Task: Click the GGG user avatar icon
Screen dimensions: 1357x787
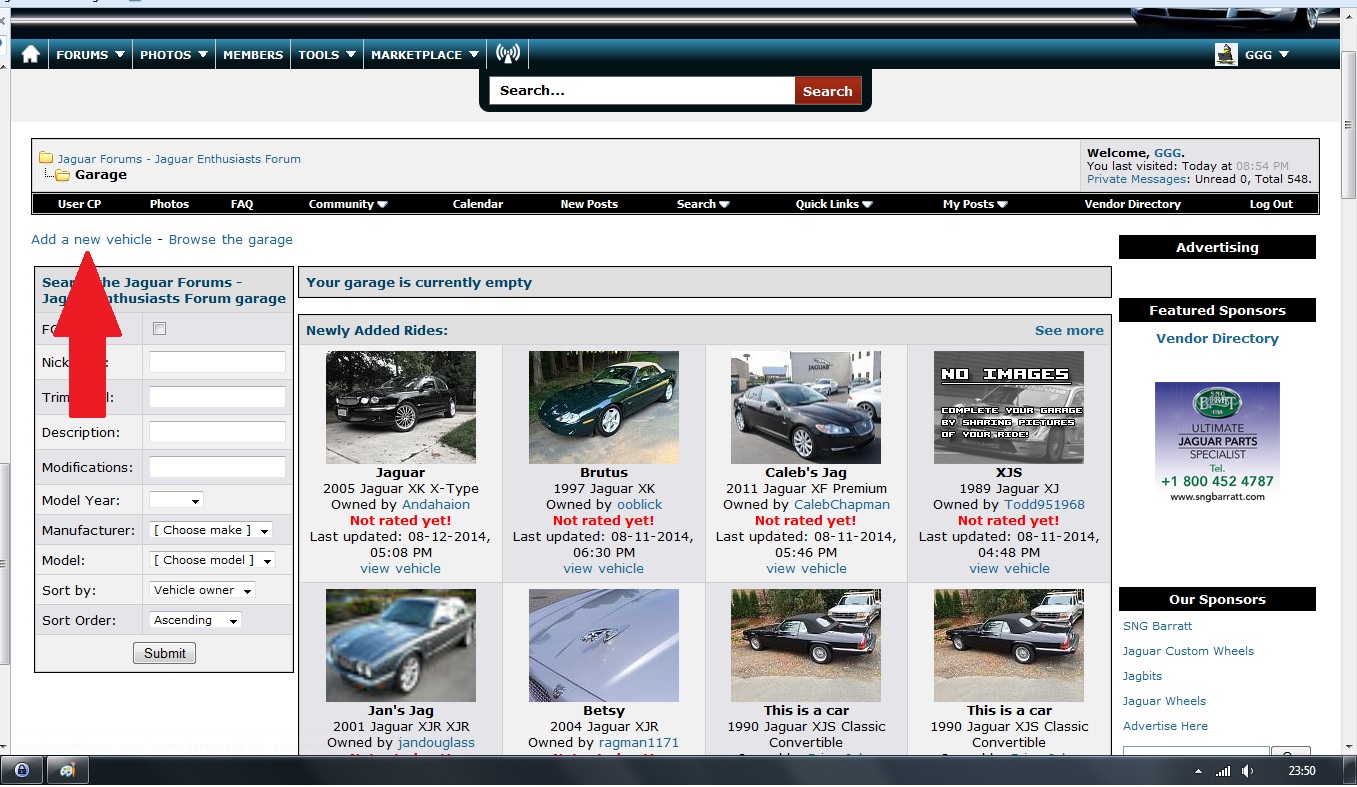Action: (x=1226, y=55)
